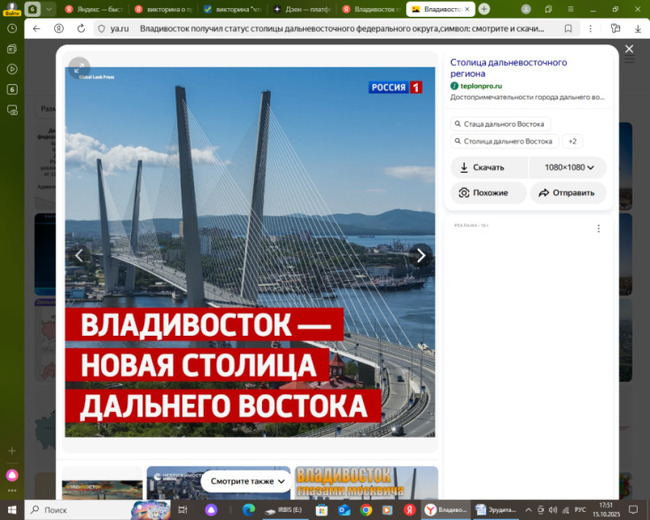Click the browser back arrow

tap(37, 29)
